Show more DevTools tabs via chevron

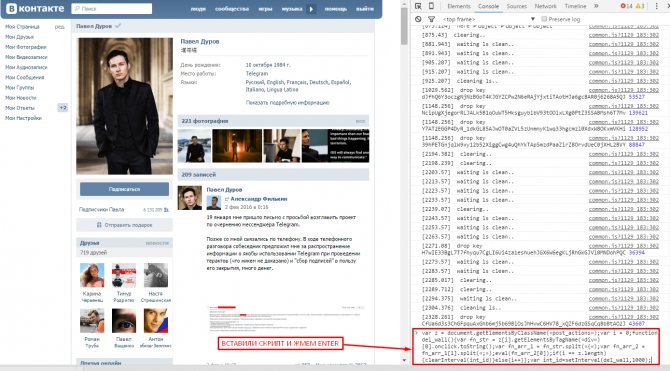(596, 6)
